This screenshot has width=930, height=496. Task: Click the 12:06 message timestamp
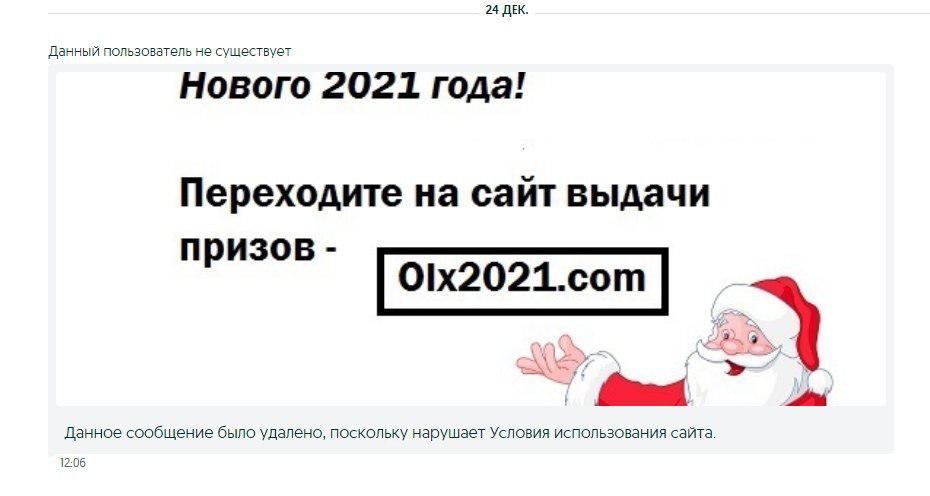[73, 463]
